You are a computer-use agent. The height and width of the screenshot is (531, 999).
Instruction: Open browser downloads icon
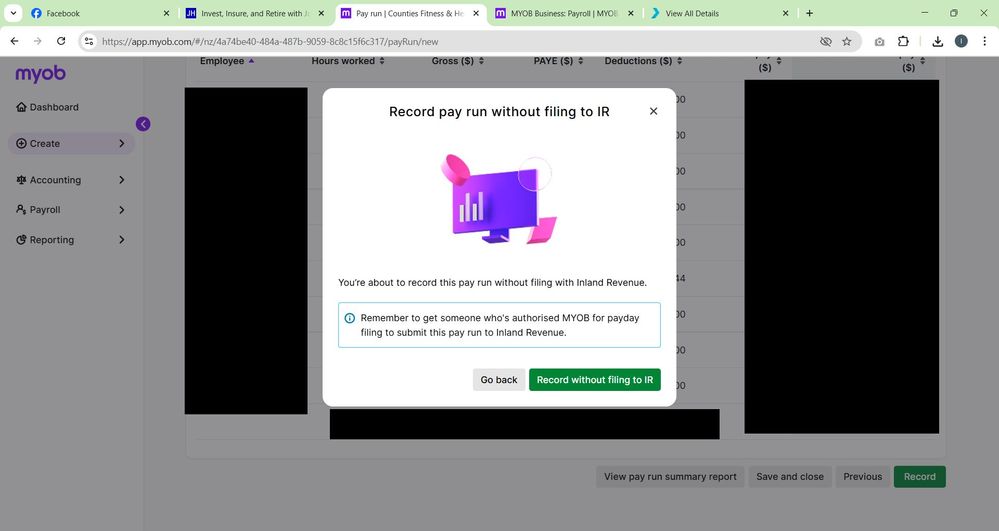937,42
